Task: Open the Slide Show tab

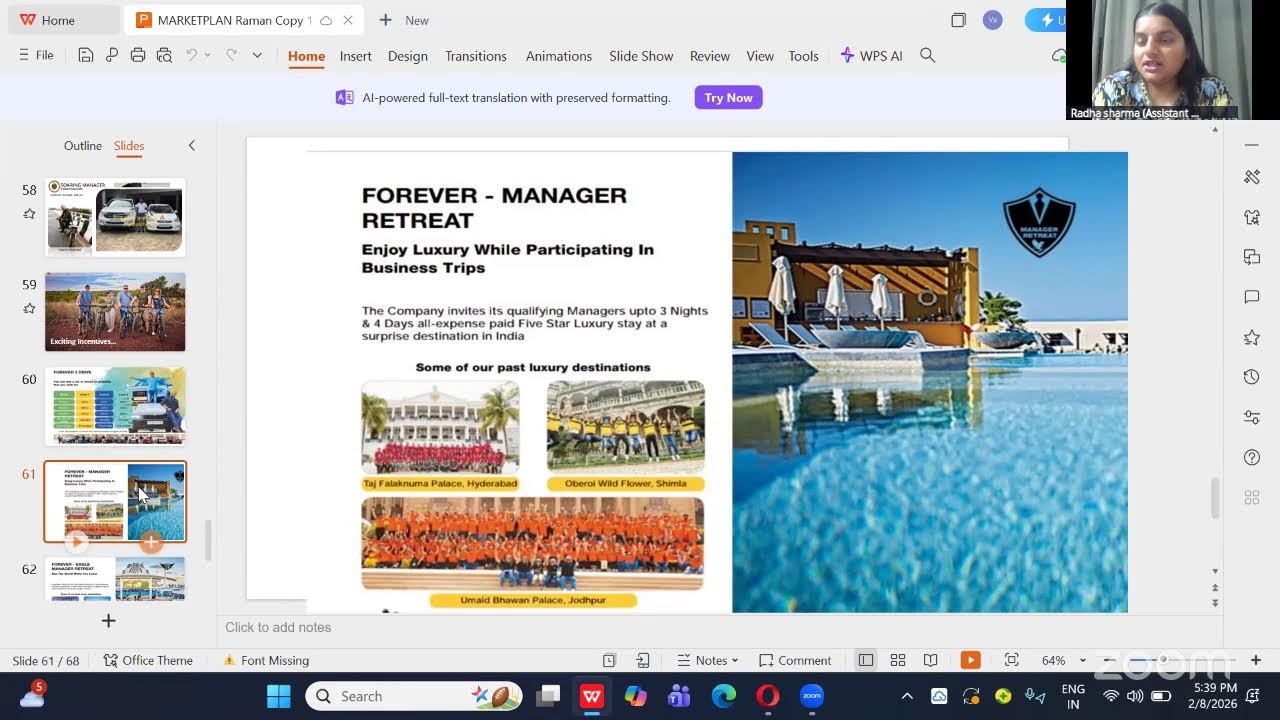Action: tap(641, 56)
